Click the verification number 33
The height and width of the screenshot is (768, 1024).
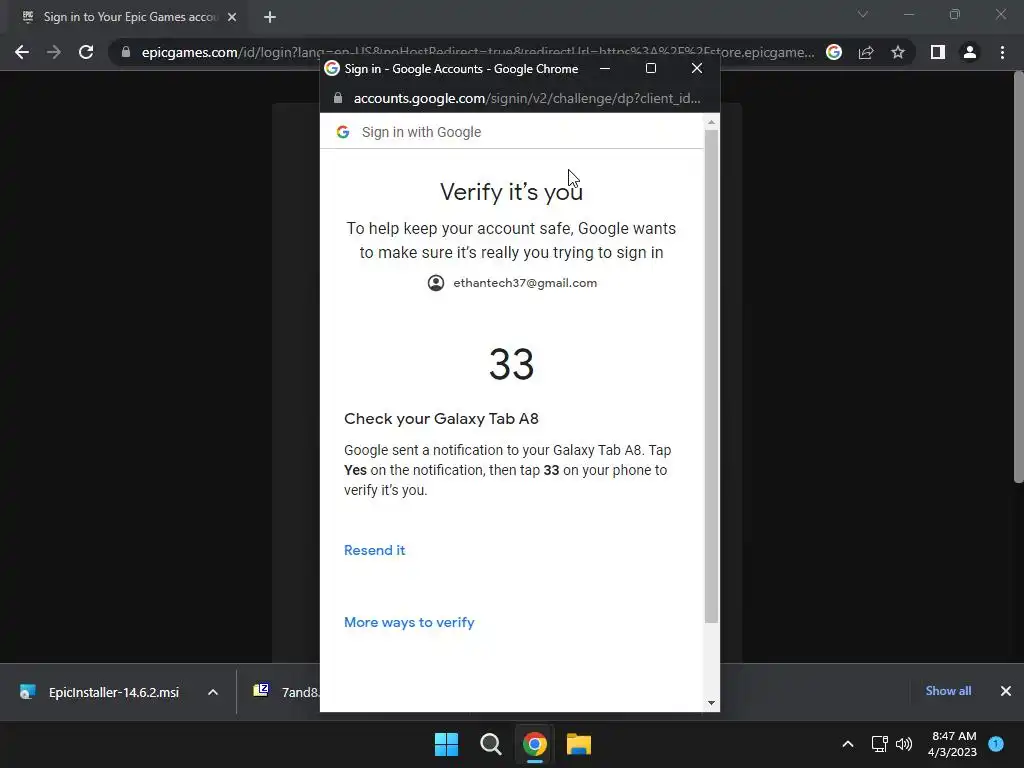[511, 364]
